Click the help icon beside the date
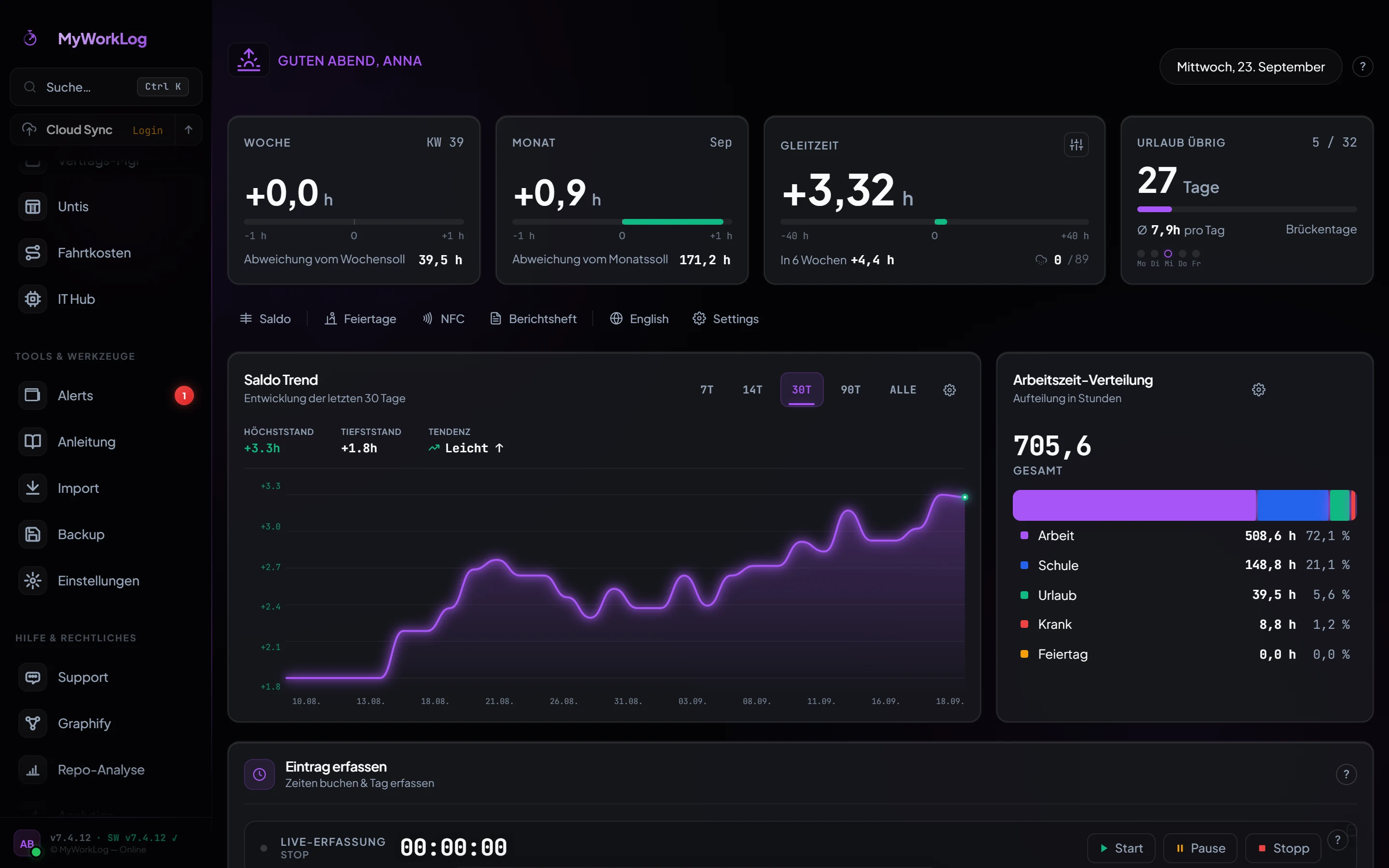 coord(1362,67)
